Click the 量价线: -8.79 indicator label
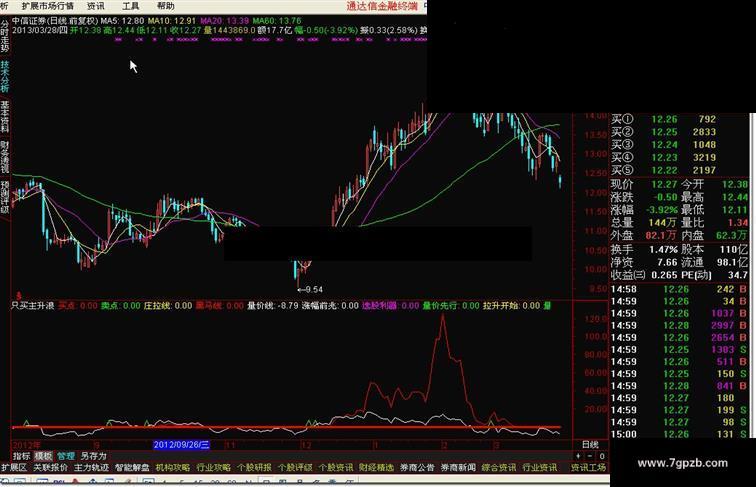756x487 pixels. [273, 306]
